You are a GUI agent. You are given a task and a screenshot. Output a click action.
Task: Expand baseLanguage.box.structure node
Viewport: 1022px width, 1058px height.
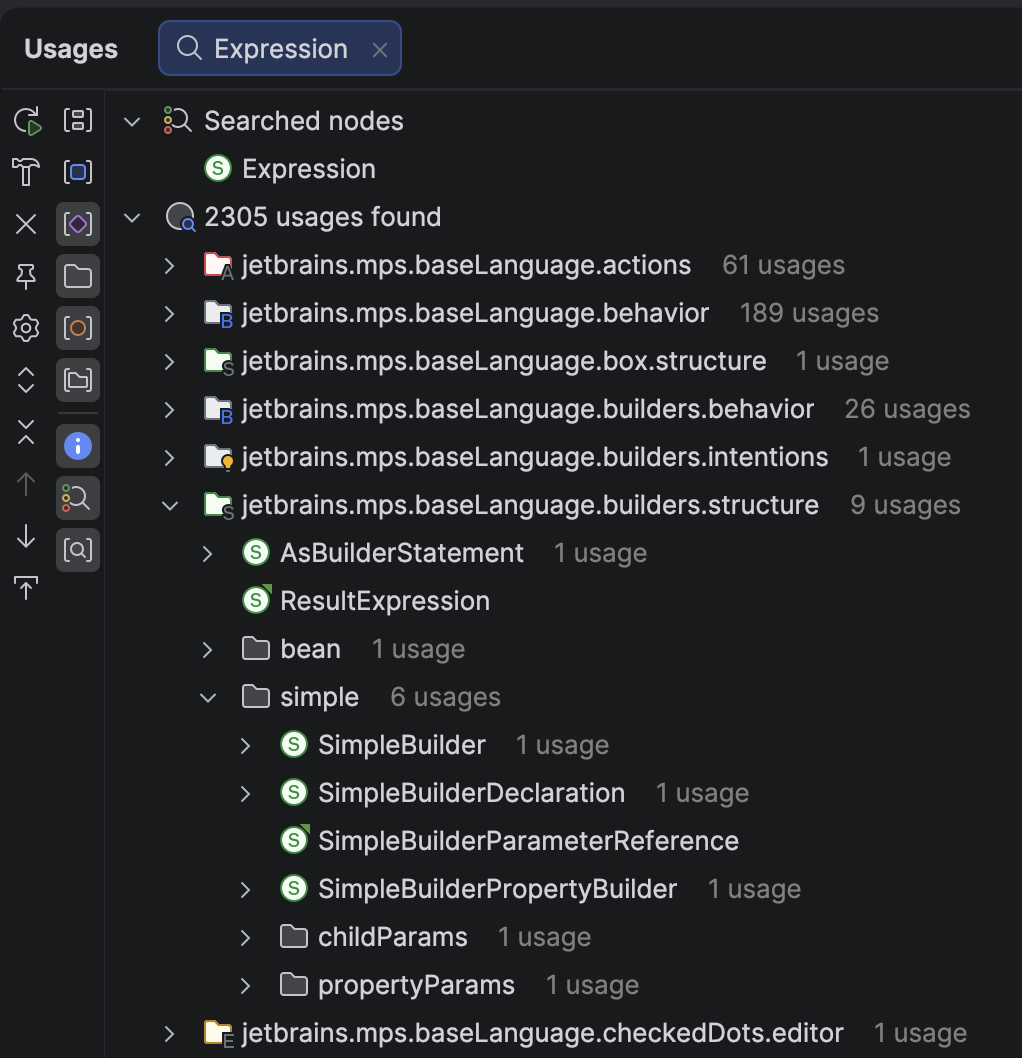point(170,362)
